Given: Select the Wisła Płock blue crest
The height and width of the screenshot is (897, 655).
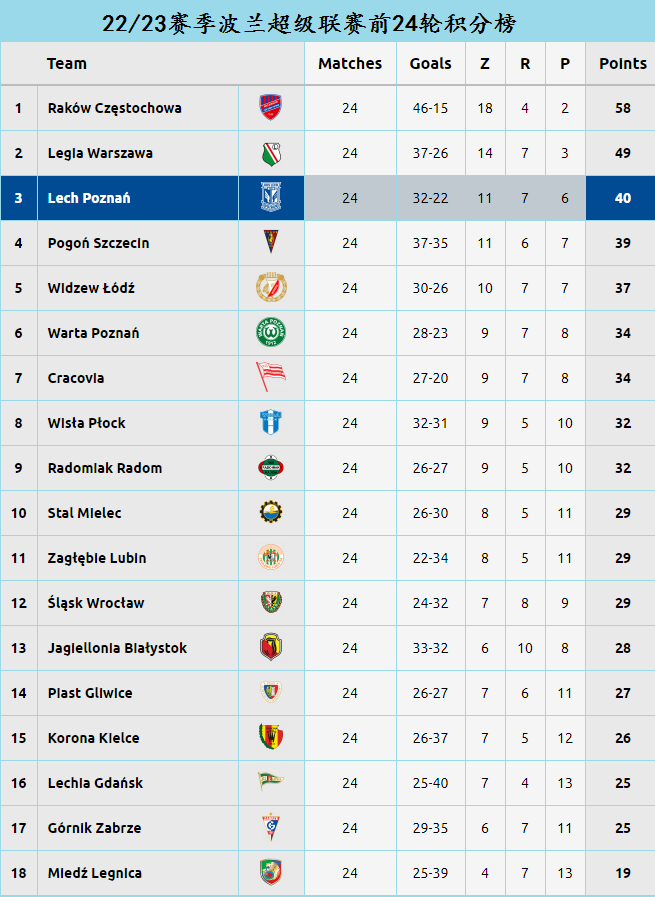Looking at the screenshot, I should click(271, 422).
